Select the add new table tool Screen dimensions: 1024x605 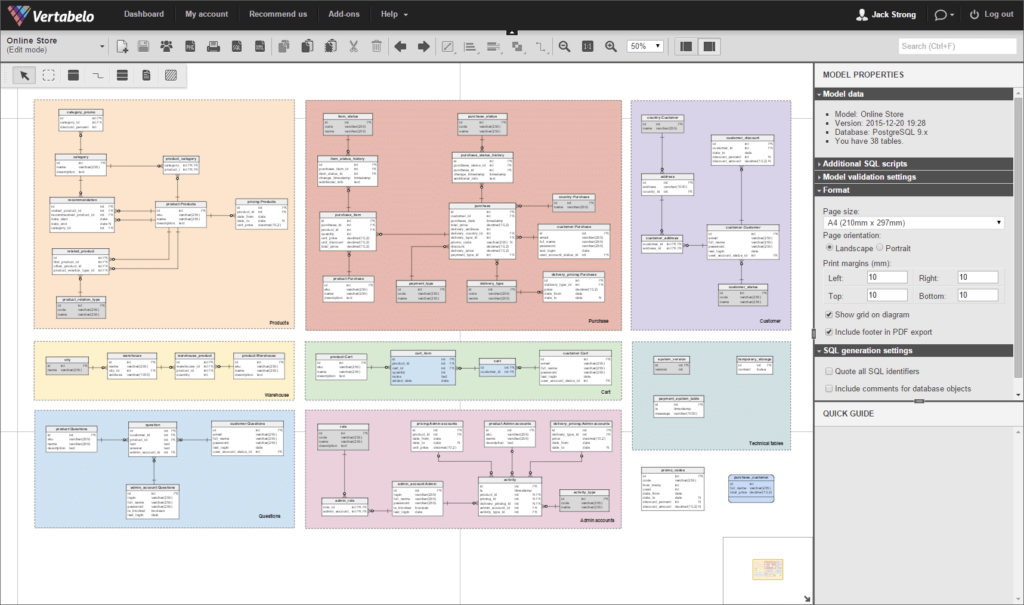[x=73, y=75]
